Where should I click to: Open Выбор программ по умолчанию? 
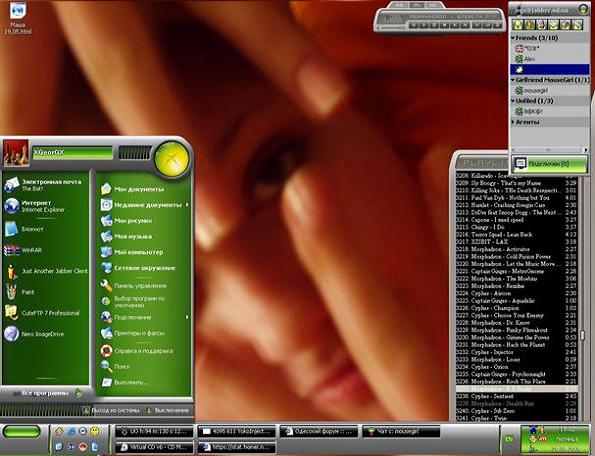click(144, 302)
